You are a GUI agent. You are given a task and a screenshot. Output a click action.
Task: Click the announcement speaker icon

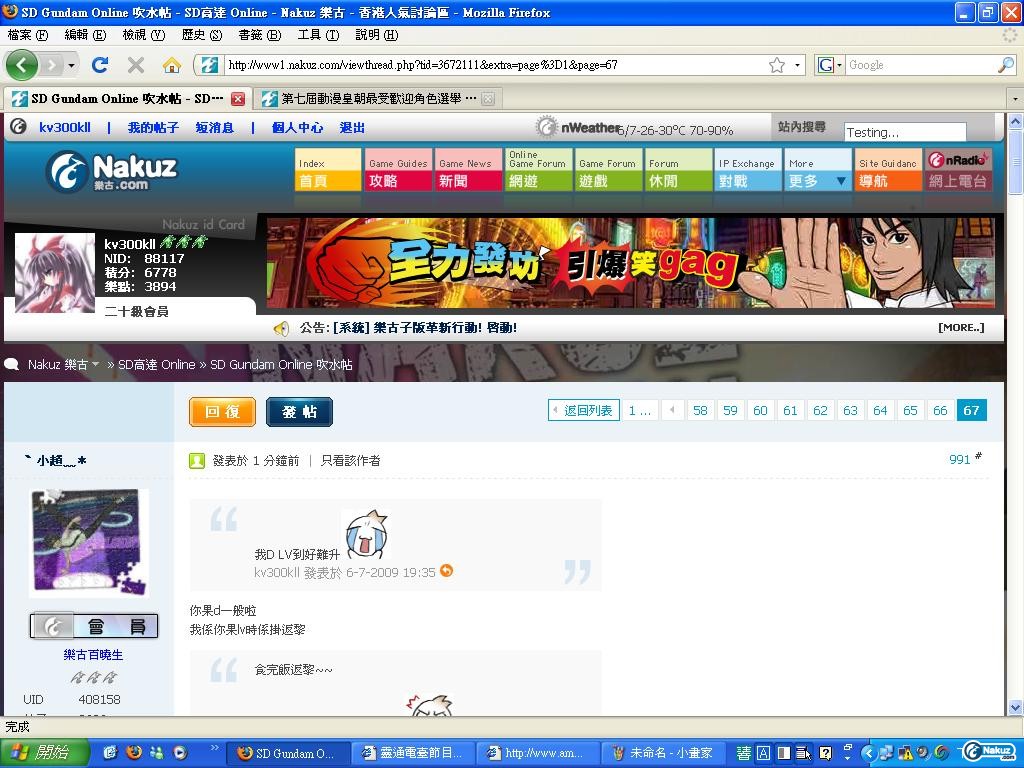click(x=281, y=328)
